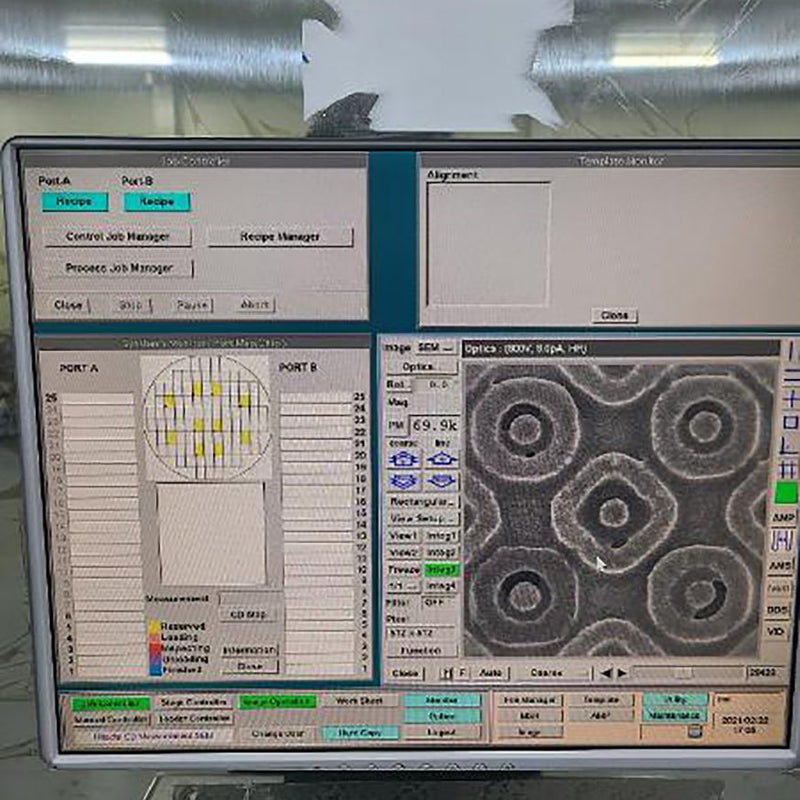The image size is (800, 800).
Task: Click the disk icon in the bottom bar
Action: tap(695, 731)
